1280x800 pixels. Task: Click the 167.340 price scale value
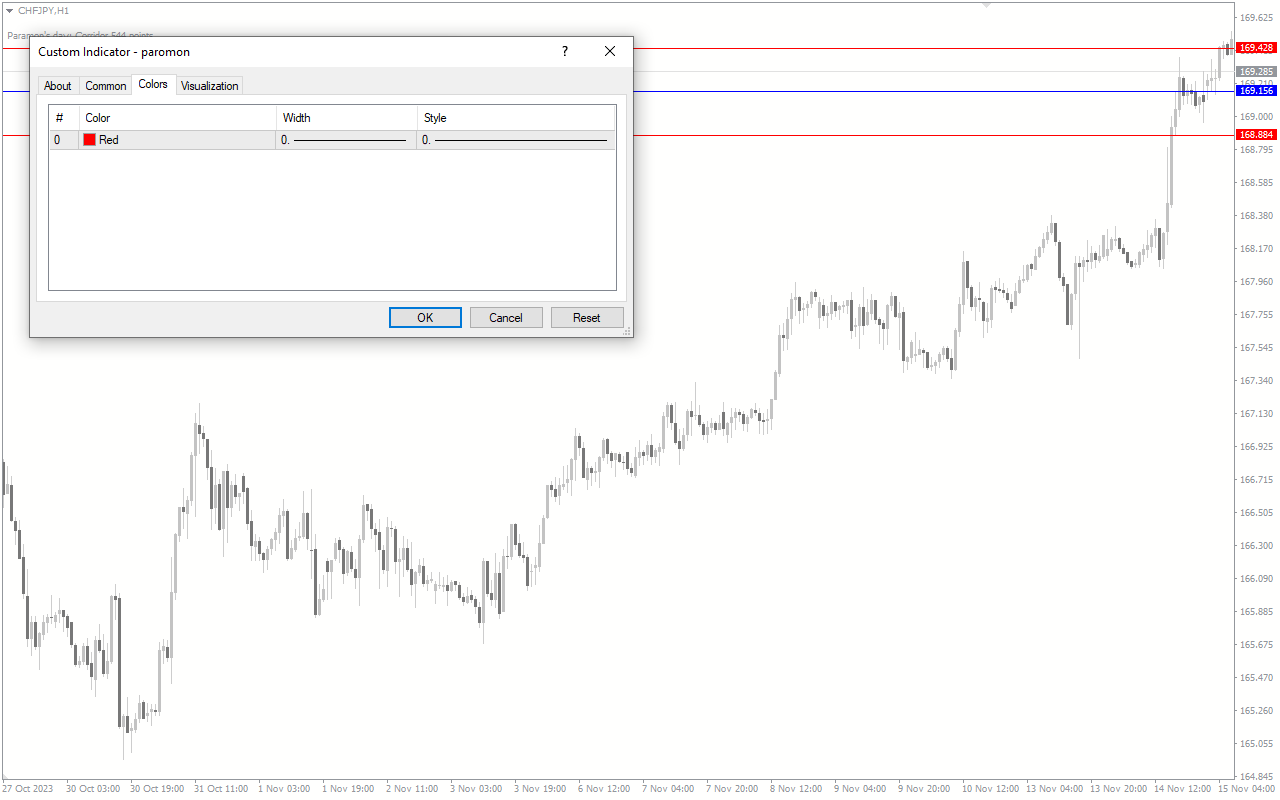pos(1256,381)
